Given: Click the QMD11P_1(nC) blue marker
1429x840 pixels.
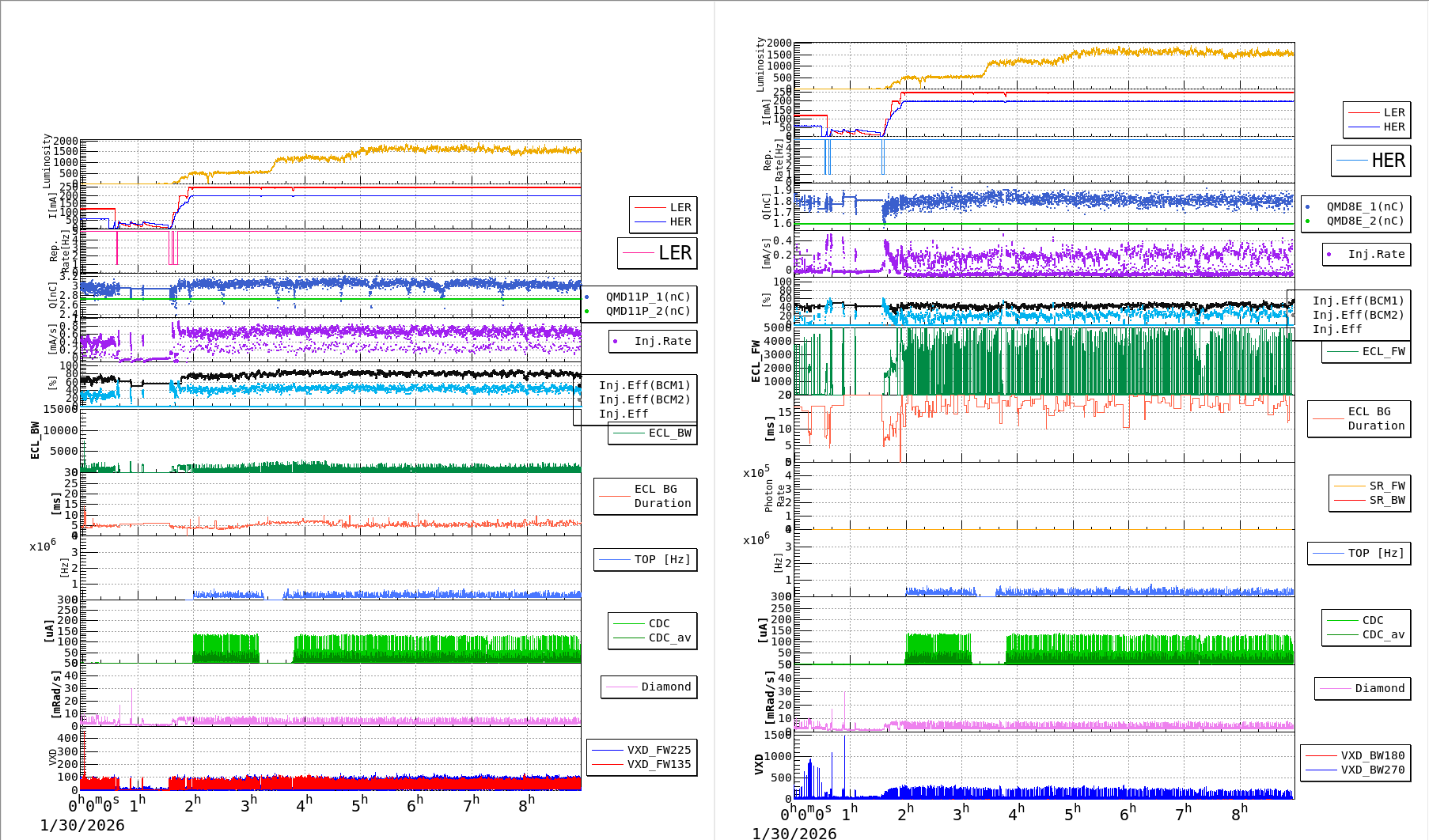Looking at the screenshot, I should [x=587, y=296].
